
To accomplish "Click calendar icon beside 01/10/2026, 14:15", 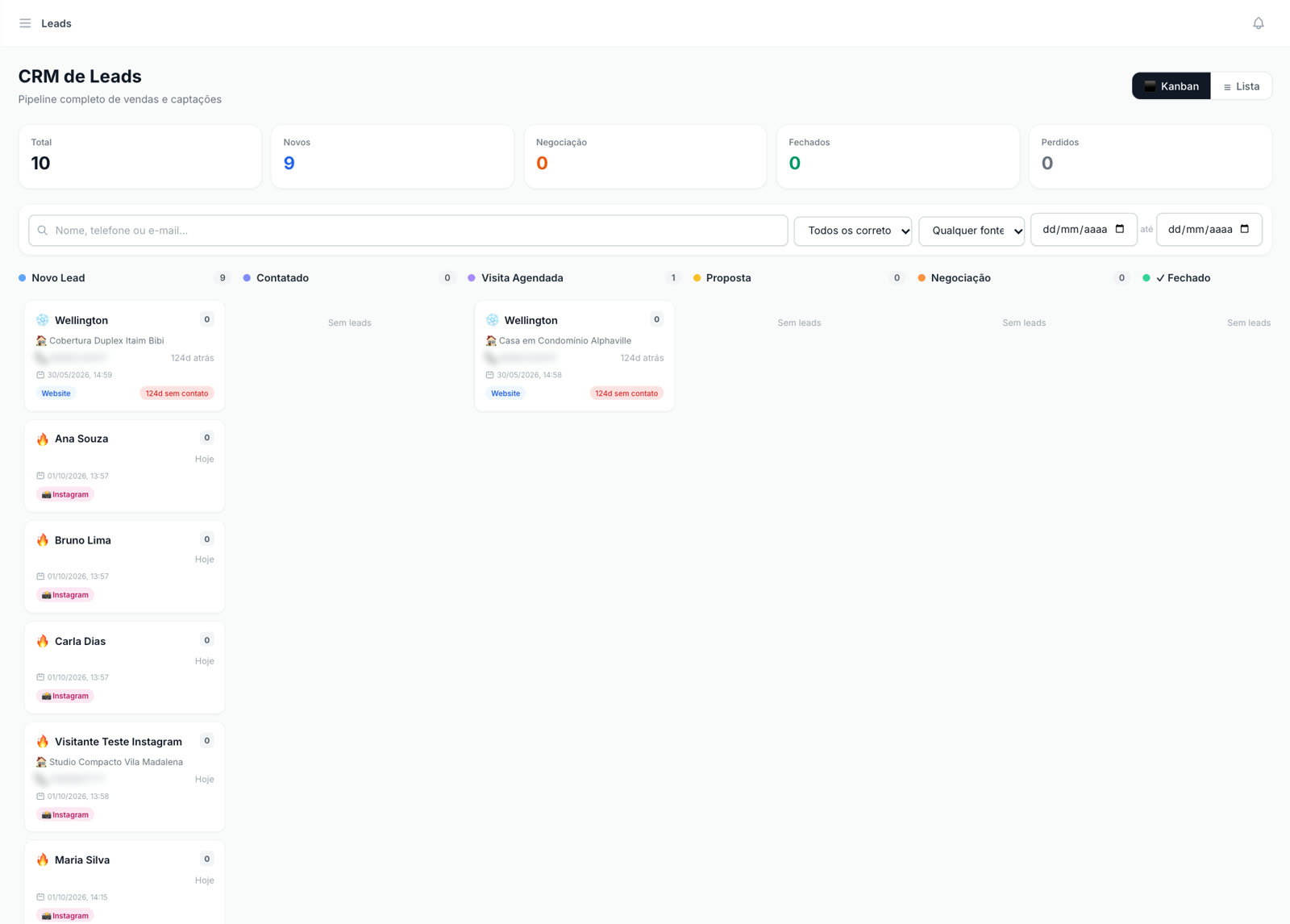I will [40, 897].
